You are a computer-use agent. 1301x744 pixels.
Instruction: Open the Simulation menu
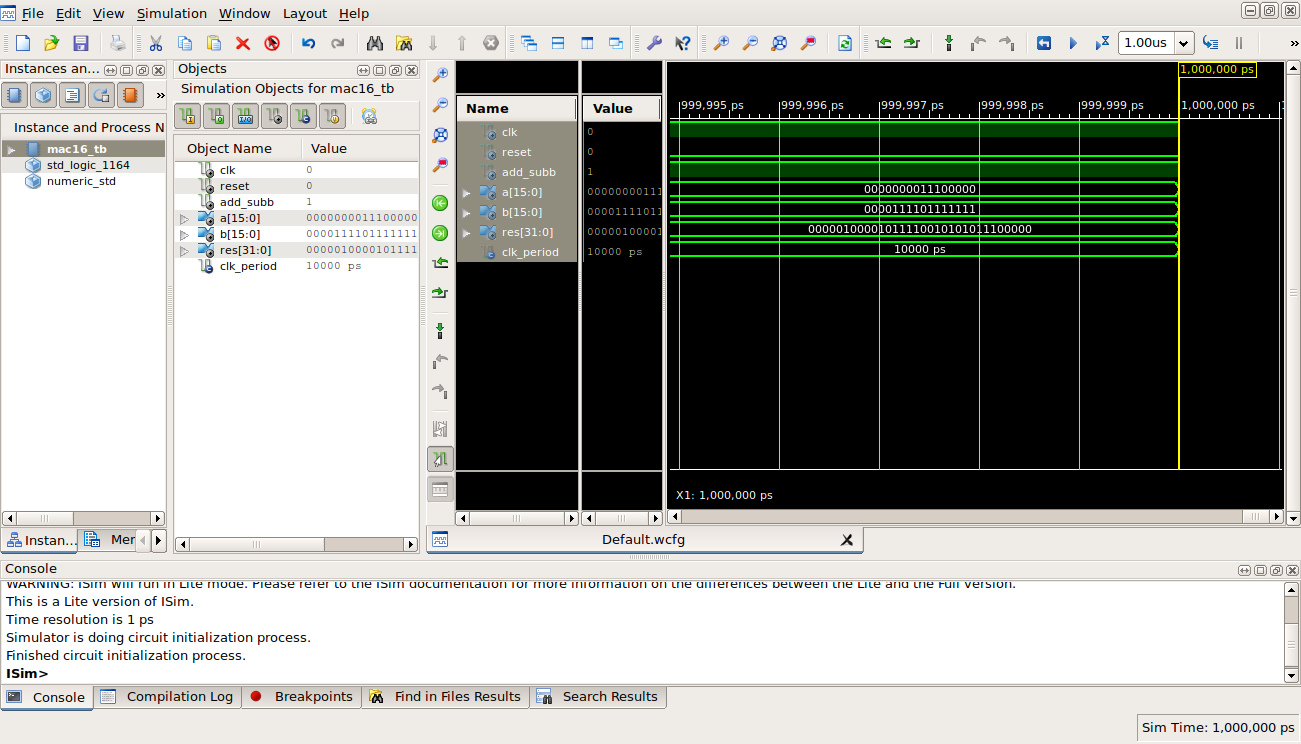coord(171,13)
